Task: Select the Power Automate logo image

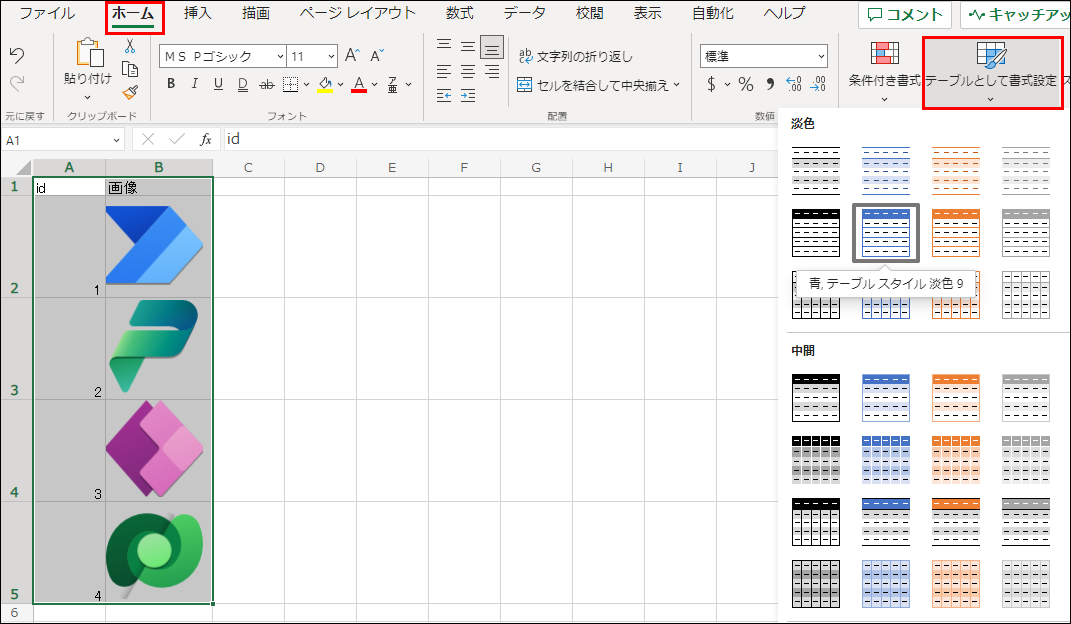Action: pos(155,245)
